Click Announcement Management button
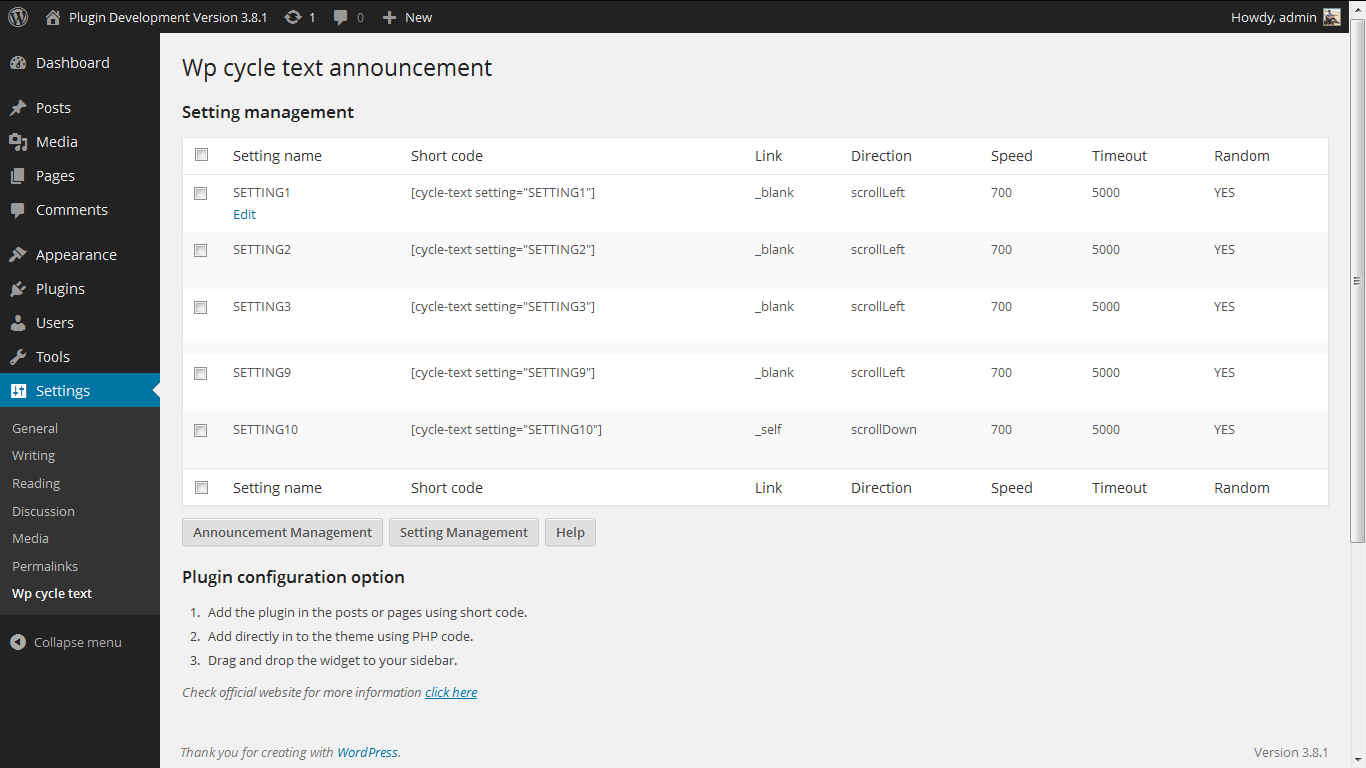The image size is (1366, 768). point(282,532)
